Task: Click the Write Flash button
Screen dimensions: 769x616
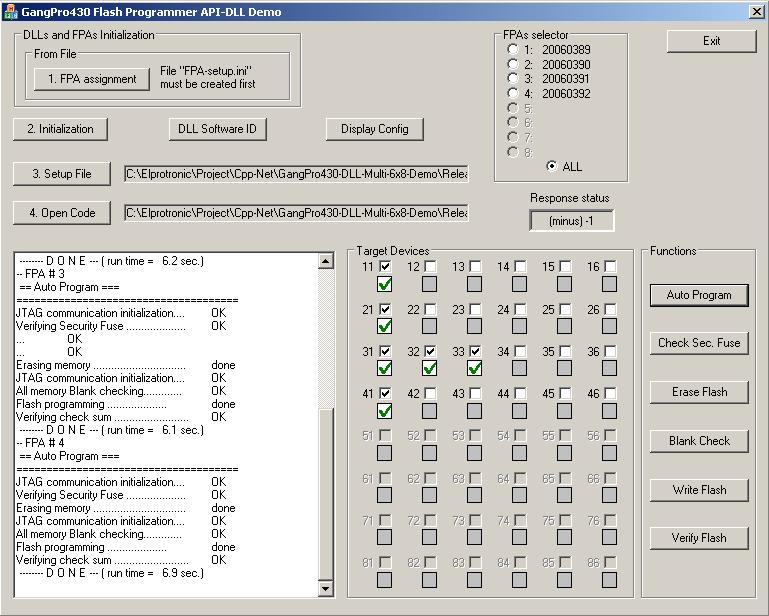Action: [x=699, y=489]
